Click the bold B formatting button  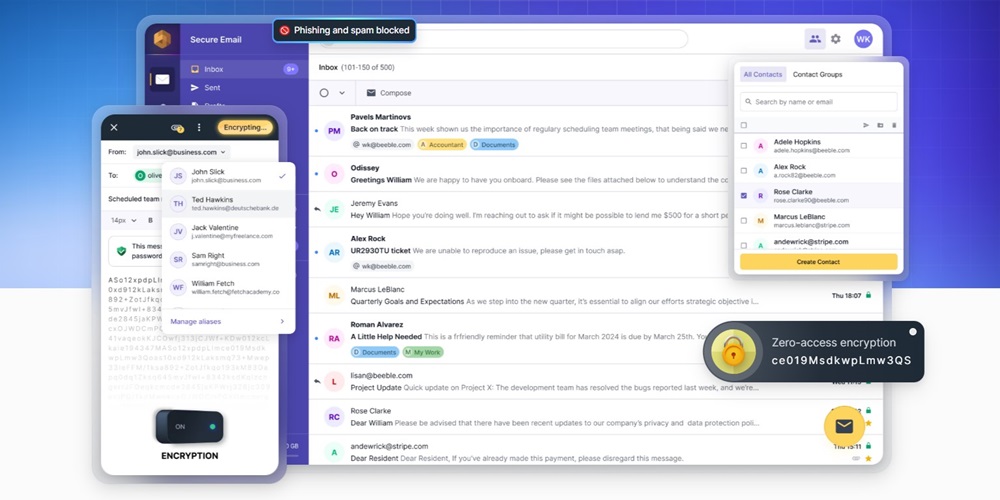click(151, 221)
